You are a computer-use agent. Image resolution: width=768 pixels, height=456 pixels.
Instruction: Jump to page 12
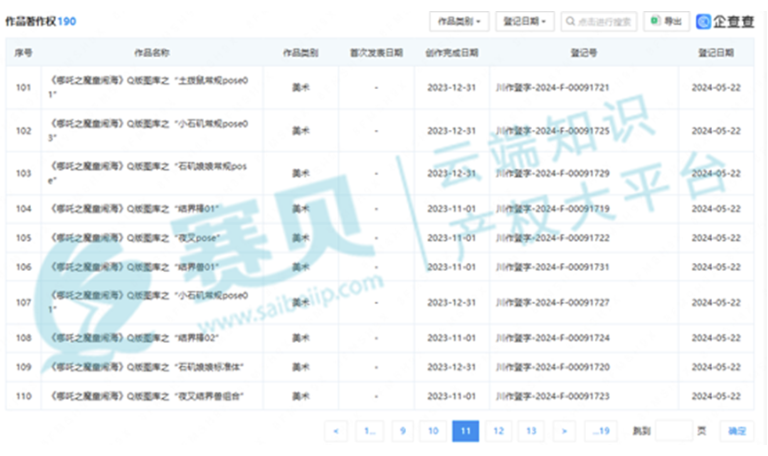click(x=498, y=431)
